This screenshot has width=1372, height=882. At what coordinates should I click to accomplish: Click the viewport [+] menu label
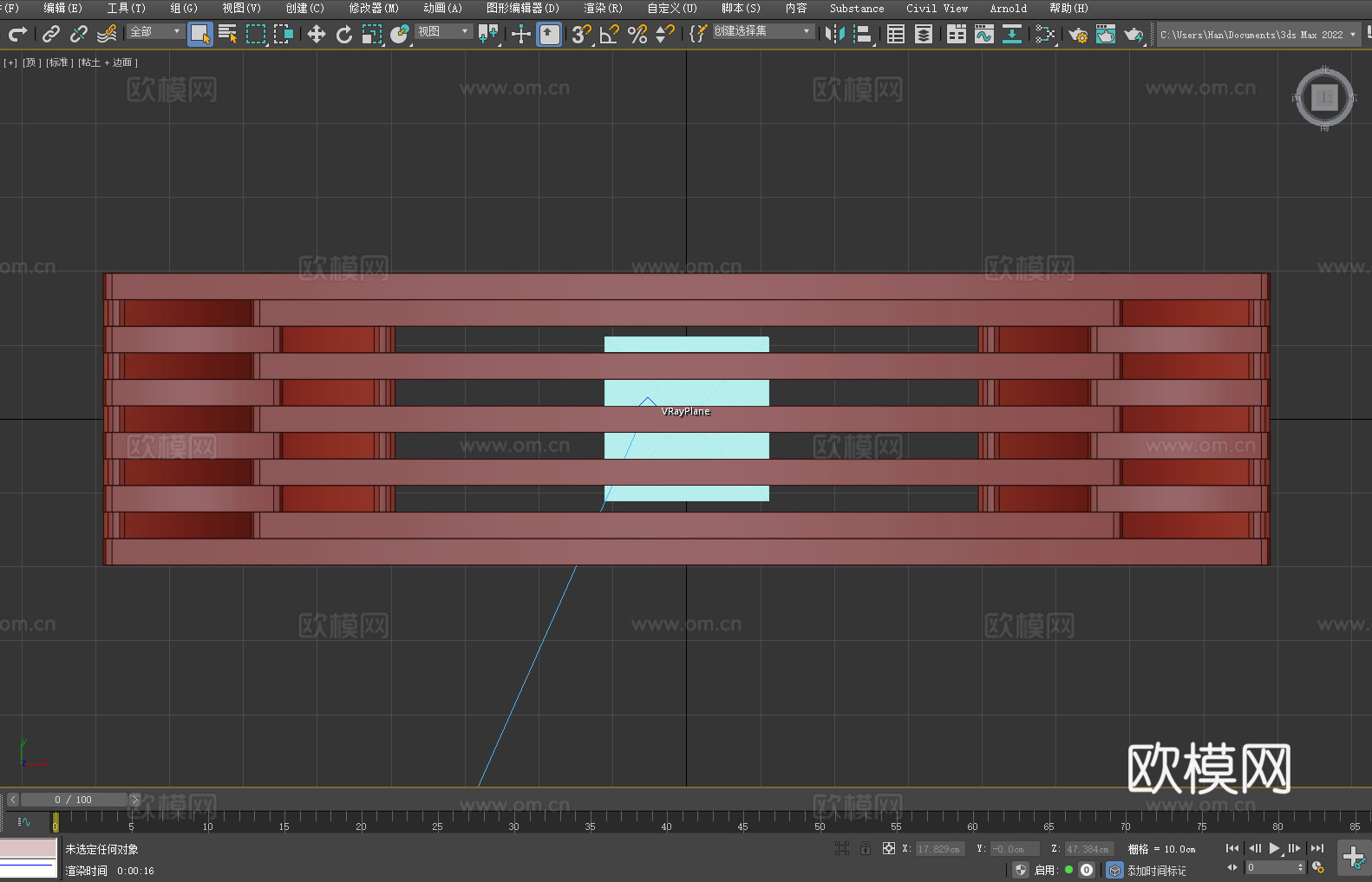[10, 62]
